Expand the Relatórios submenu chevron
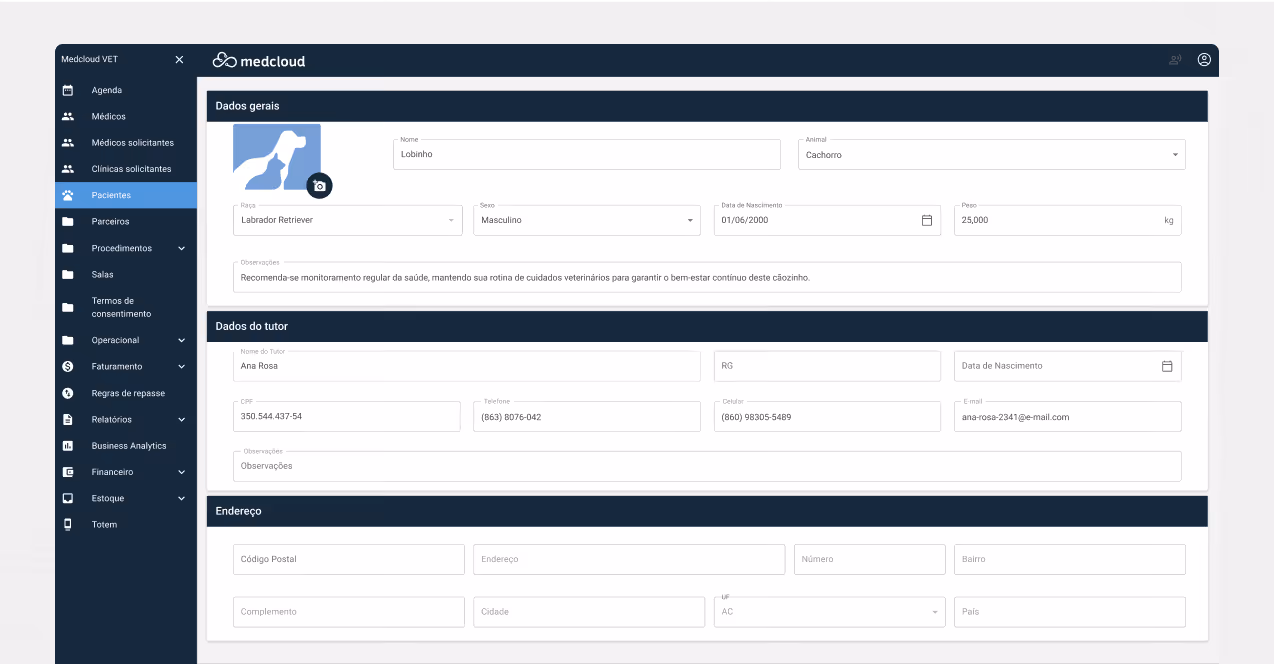1274x664 pixels. click(182, 419)
